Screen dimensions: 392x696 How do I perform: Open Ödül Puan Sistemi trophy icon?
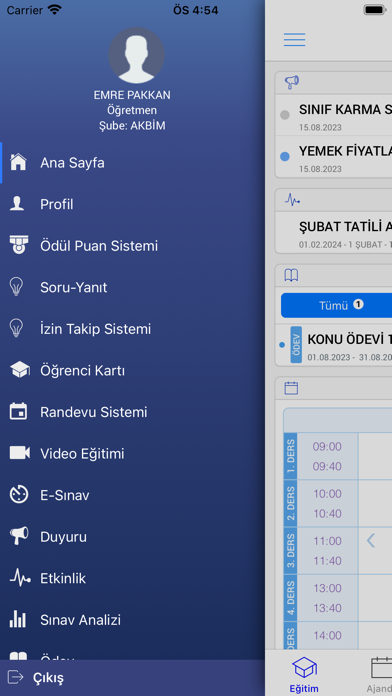(19, 245)
